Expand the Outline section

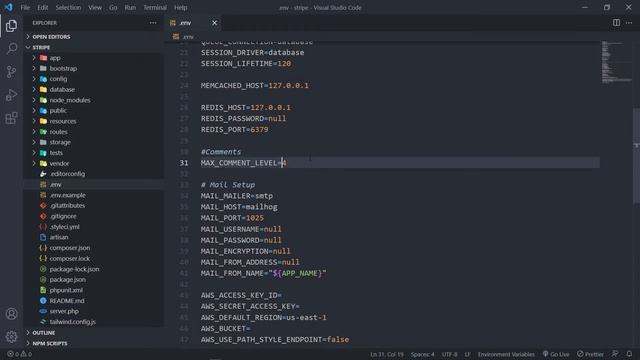tap(94, 333)
